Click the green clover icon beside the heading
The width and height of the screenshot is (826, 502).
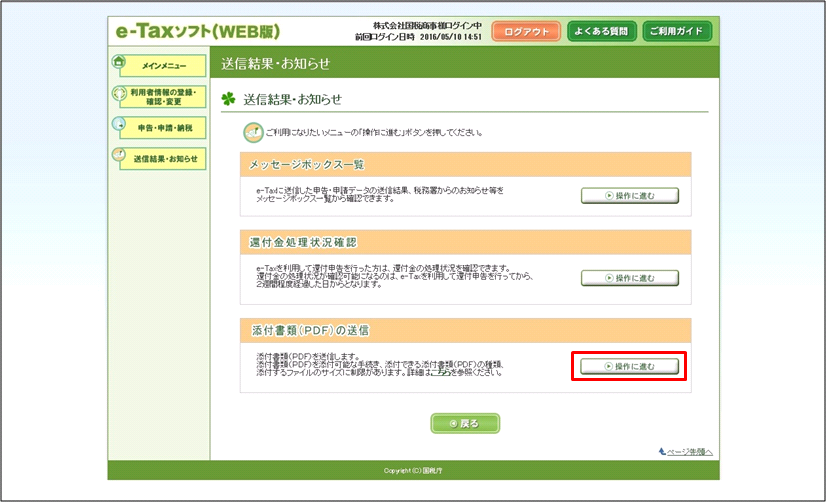click(228, 99)
